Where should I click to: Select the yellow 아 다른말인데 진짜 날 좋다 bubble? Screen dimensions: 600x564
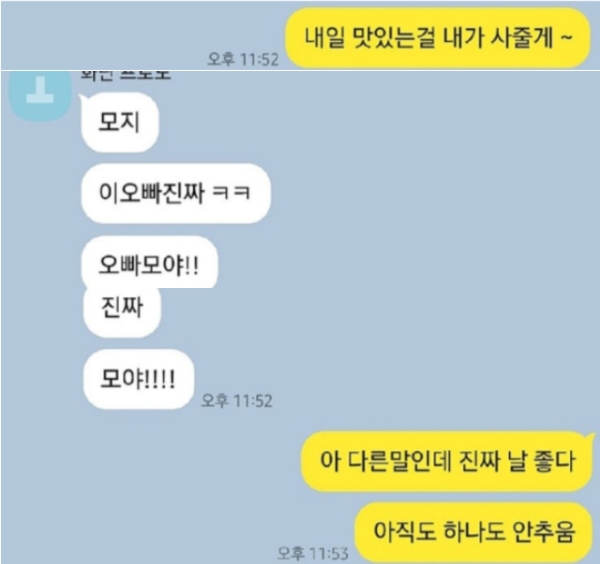(x=448, y=461)
